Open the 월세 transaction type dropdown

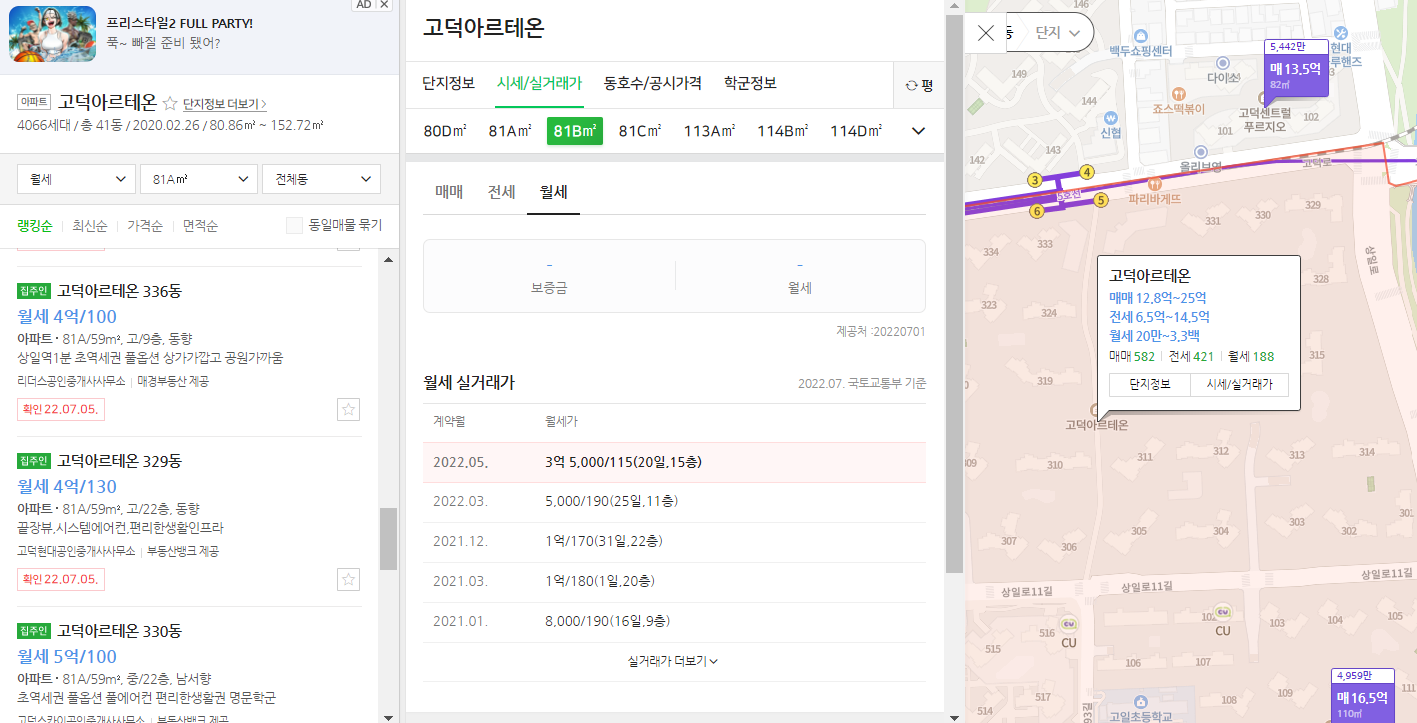[77, 179]
